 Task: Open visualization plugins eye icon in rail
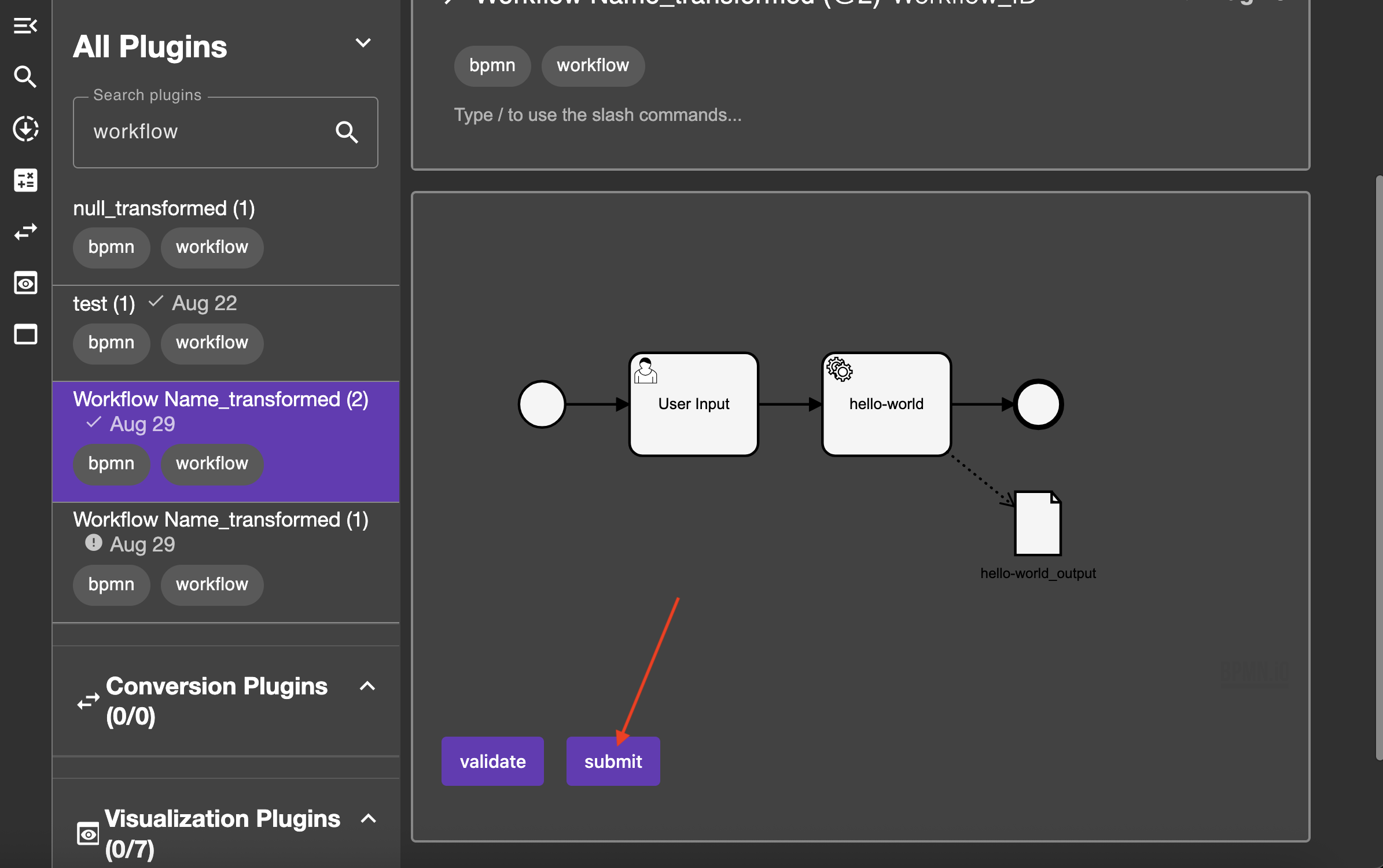coord(25,283)
